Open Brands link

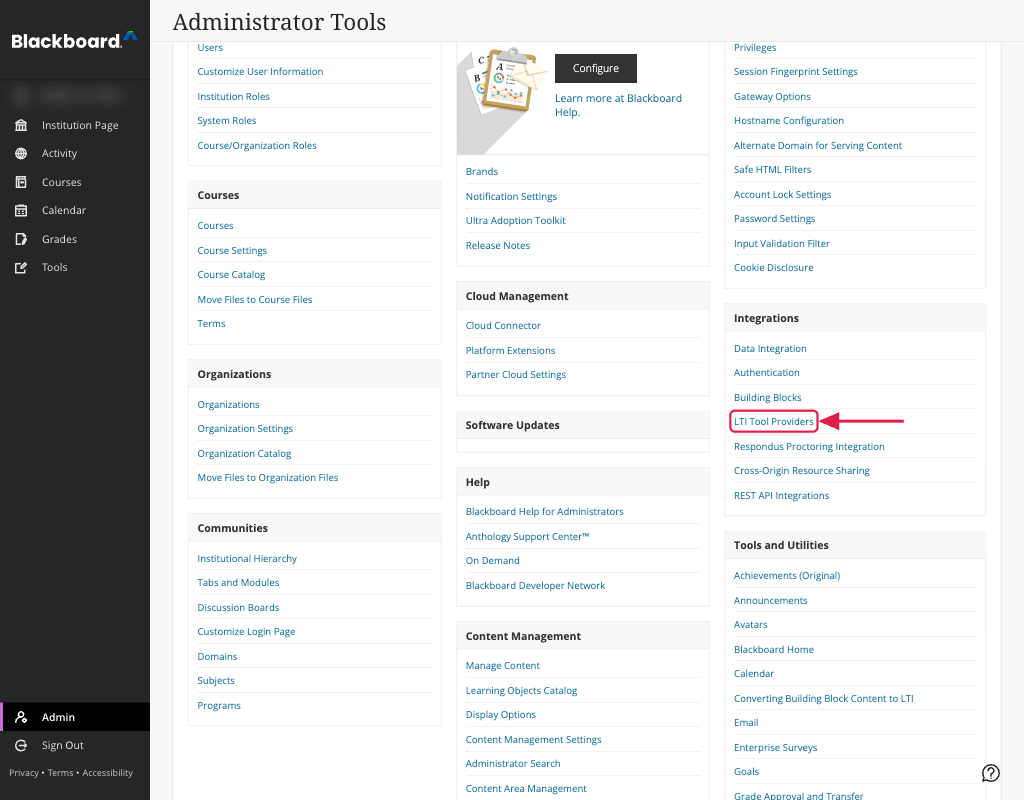481,172
